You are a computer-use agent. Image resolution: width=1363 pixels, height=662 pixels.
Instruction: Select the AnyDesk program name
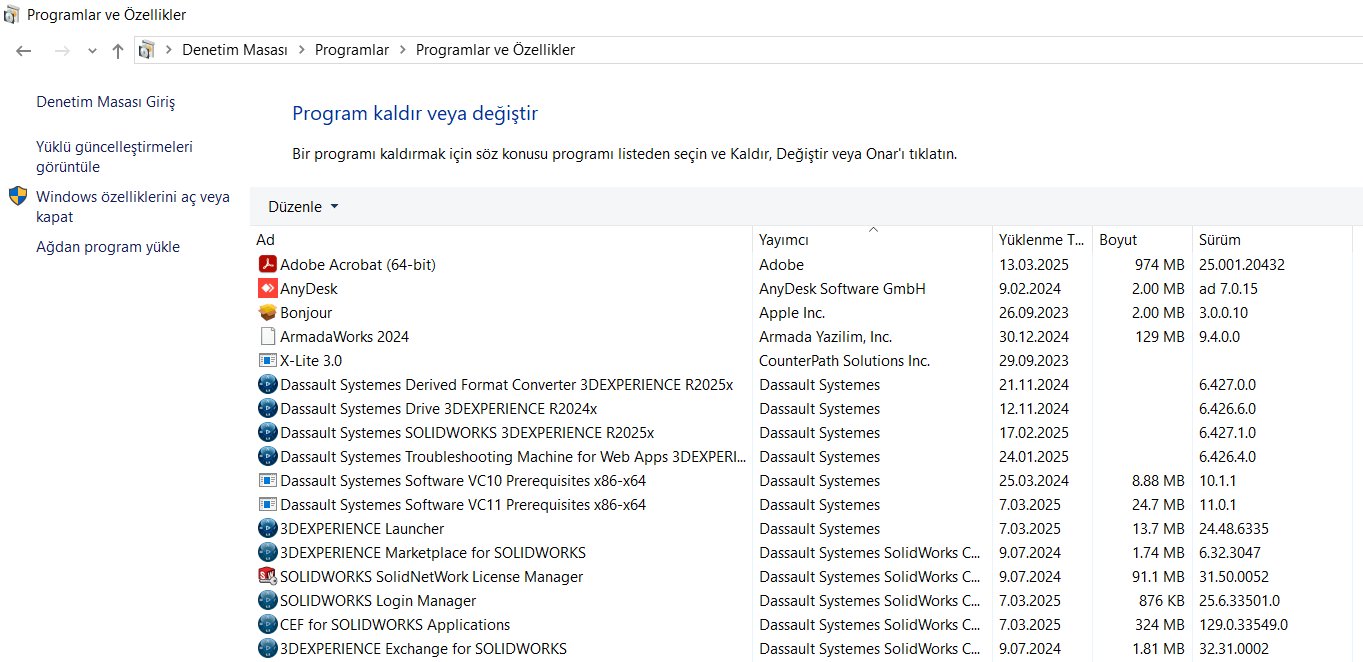point(309,289)
